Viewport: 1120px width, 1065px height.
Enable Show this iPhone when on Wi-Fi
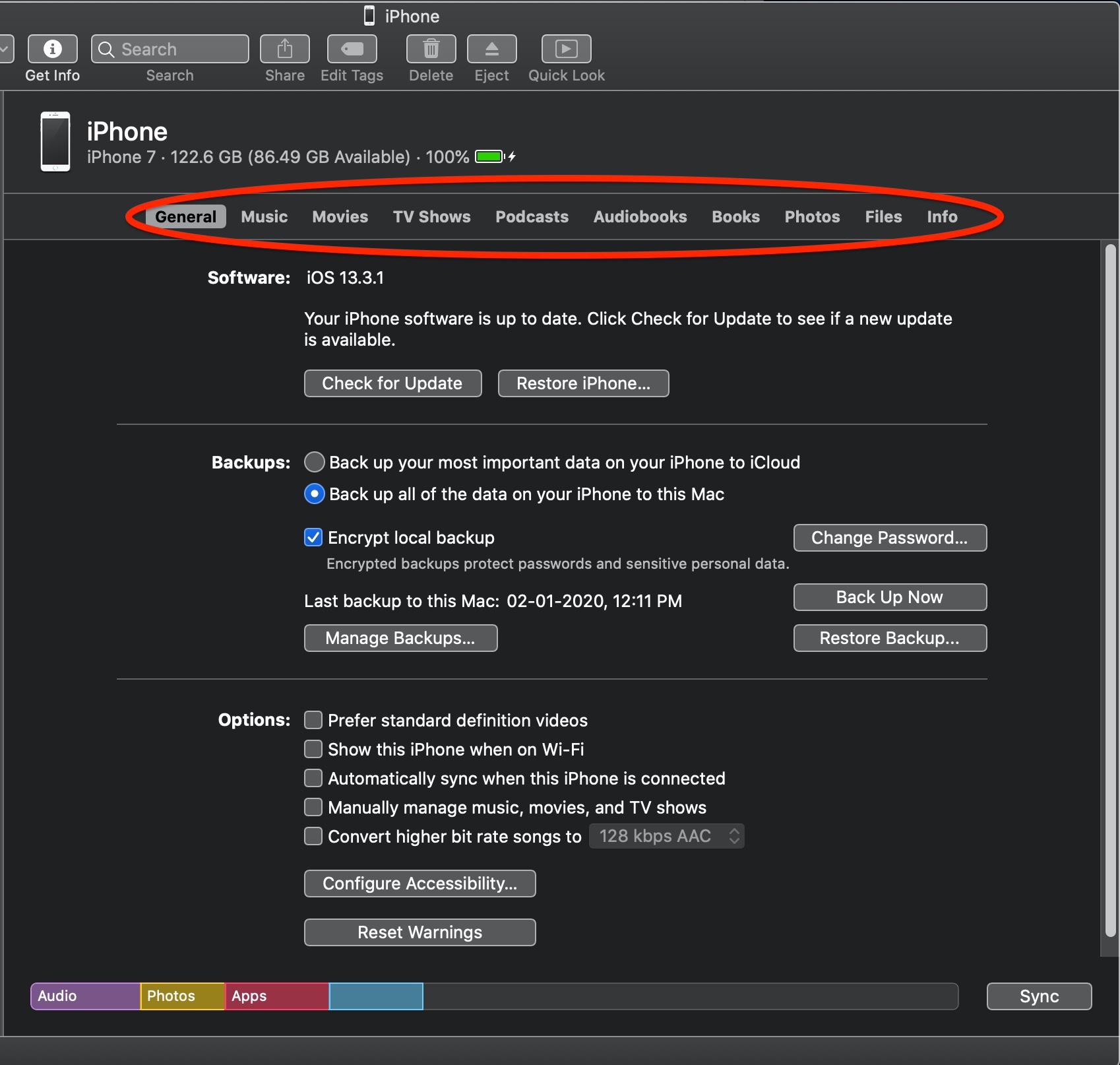click(313, 749)
